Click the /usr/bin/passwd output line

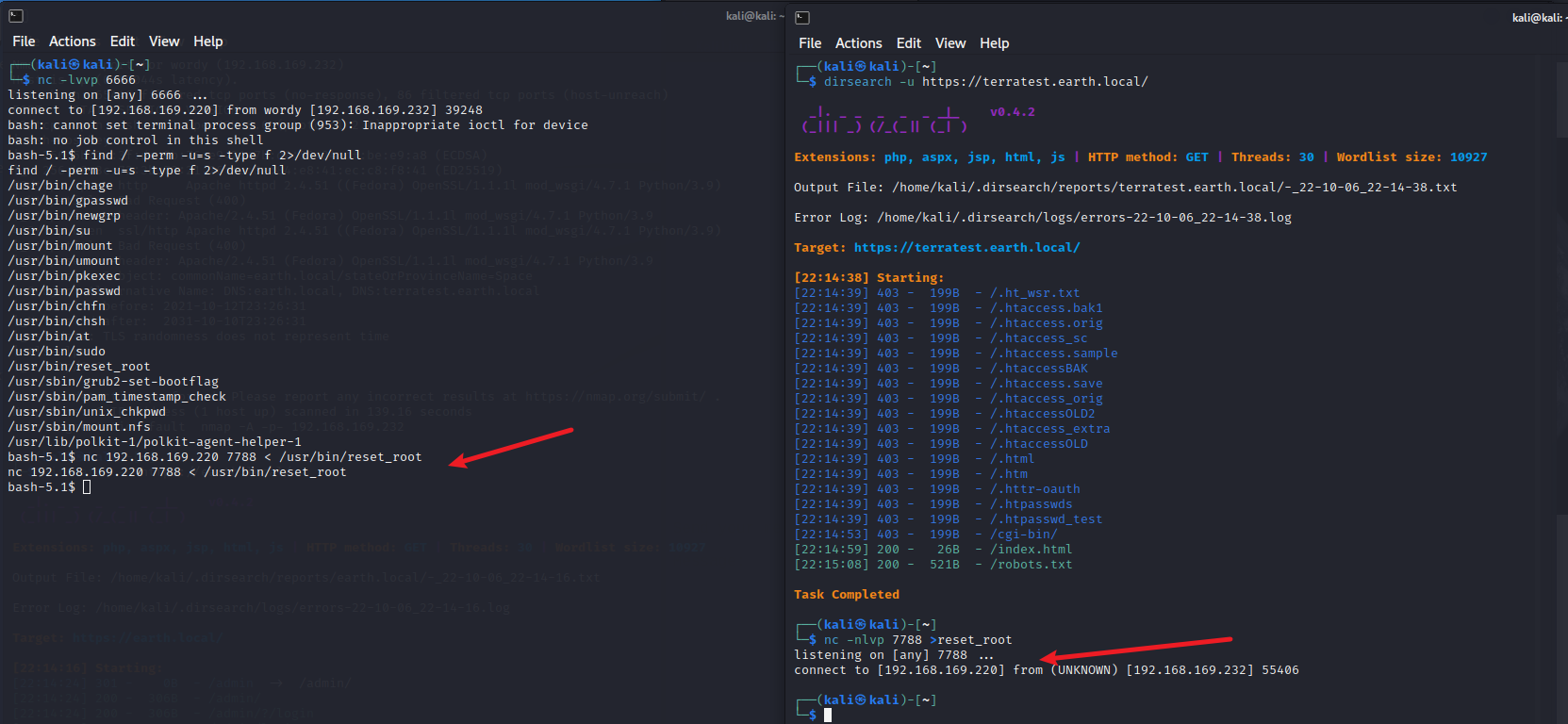[64, 291]
